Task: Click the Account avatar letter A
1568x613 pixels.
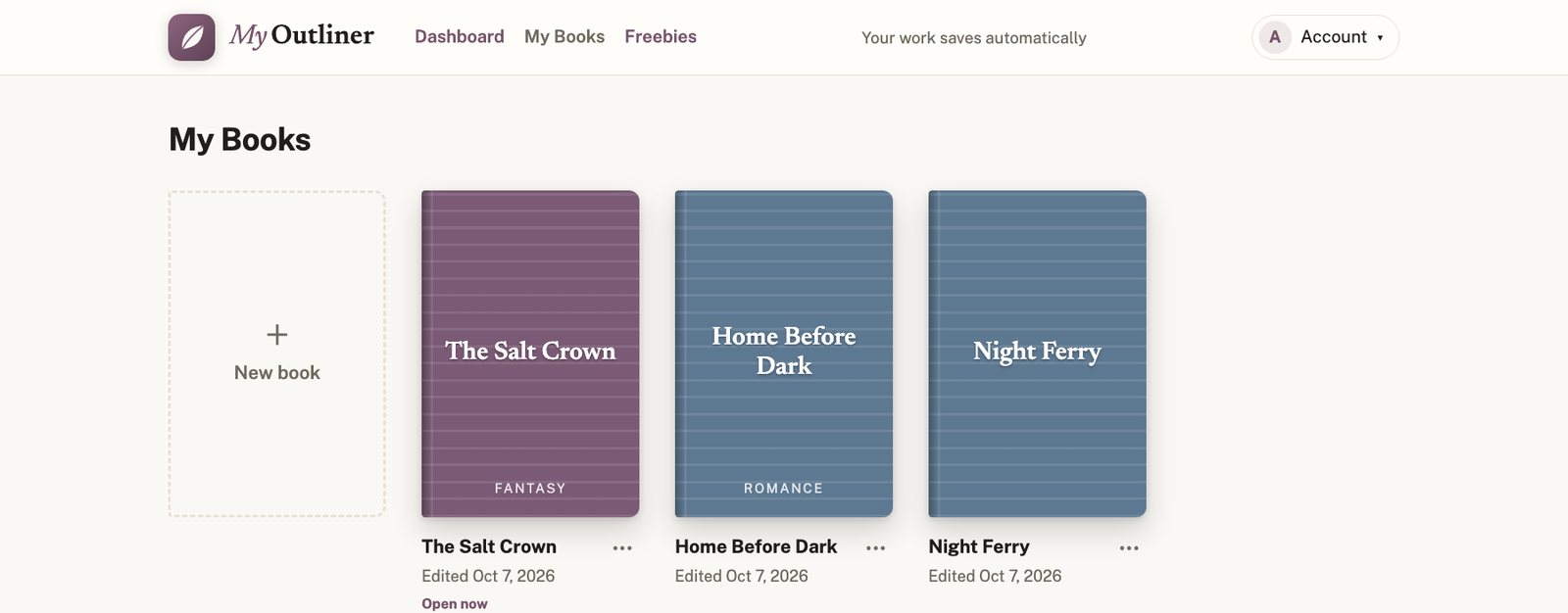Action: tap(1274, 37)
